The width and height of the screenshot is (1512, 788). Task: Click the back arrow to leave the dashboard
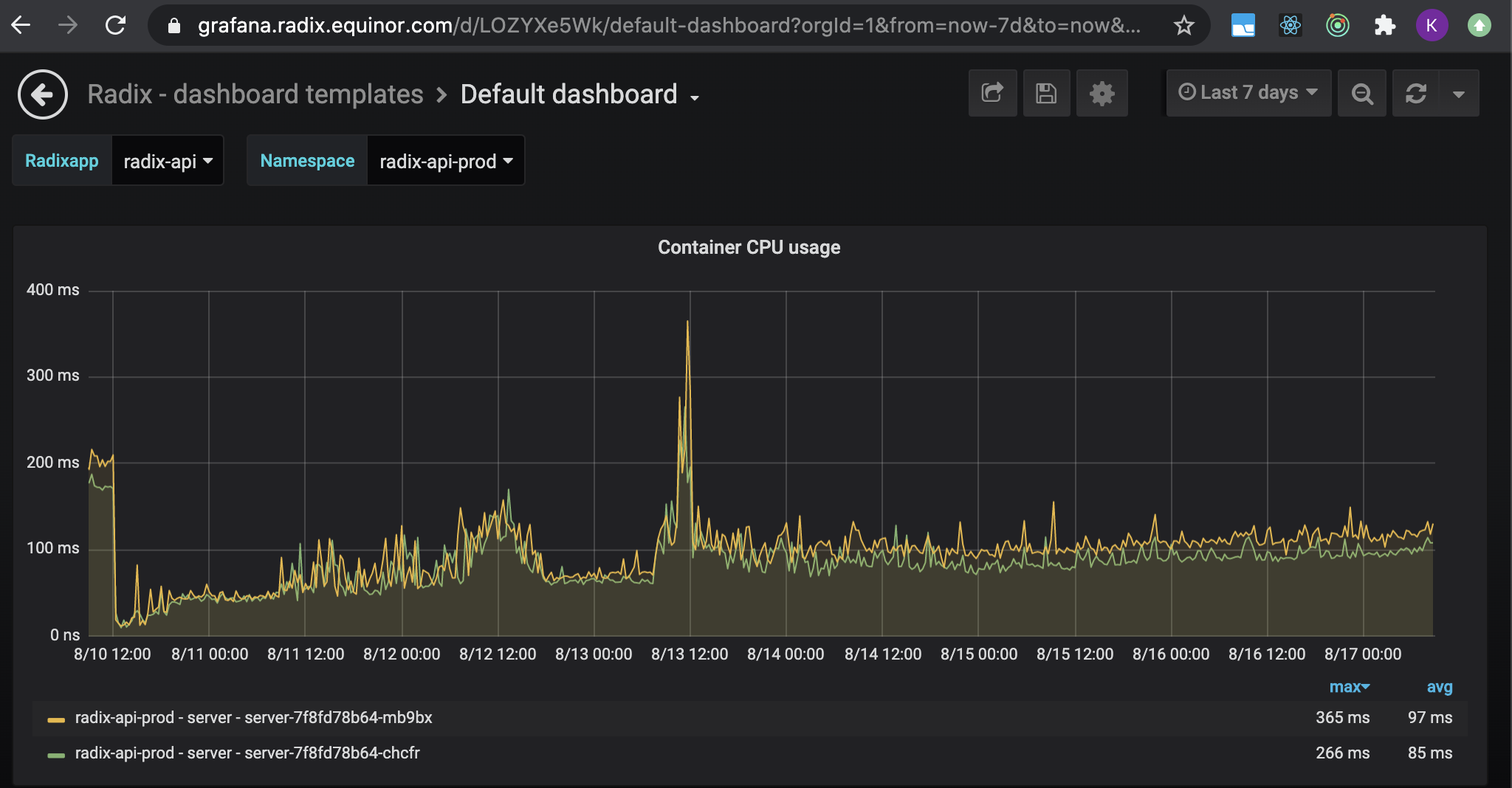(x=42, y=94)
